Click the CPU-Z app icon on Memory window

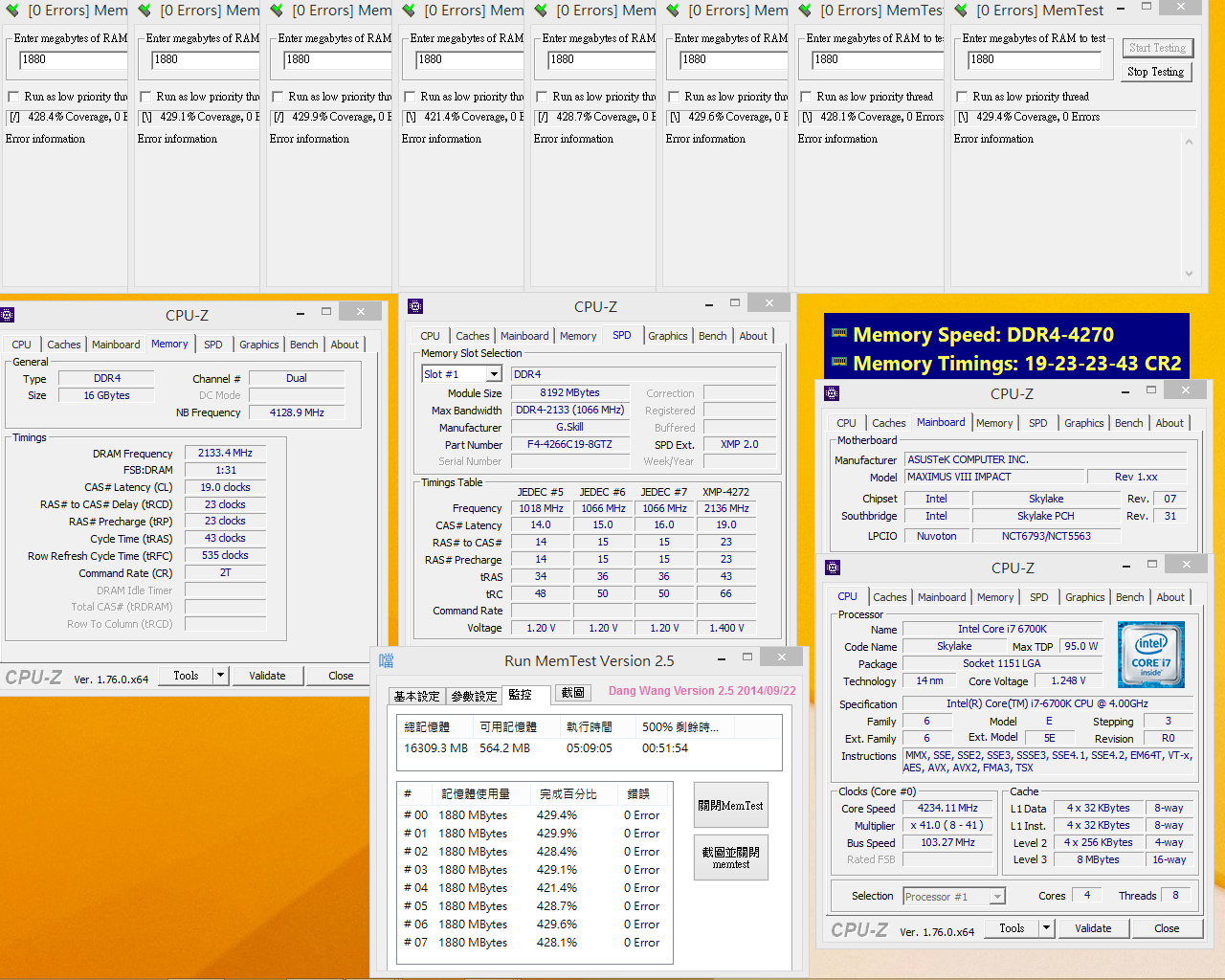[8, 314]
